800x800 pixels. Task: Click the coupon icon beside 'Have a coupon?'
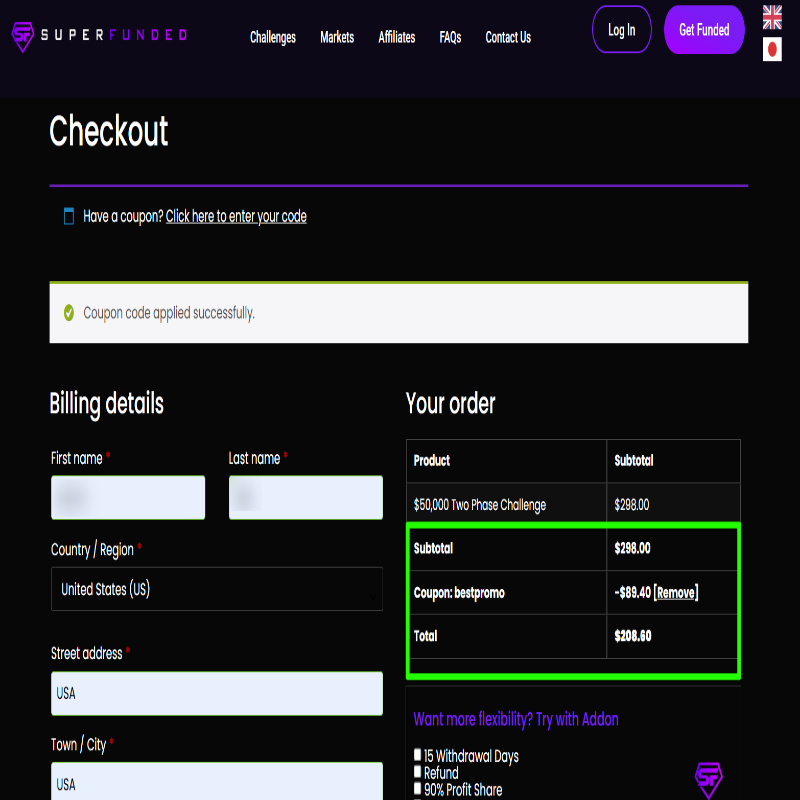tap(69, 216)
